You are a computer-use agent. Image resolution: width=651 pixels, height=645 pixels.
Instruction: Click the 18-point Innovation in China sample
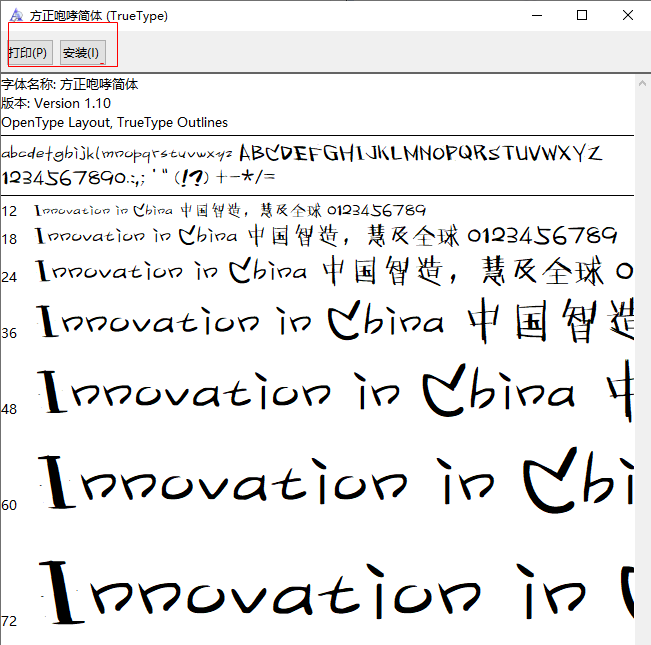point(326,236)
